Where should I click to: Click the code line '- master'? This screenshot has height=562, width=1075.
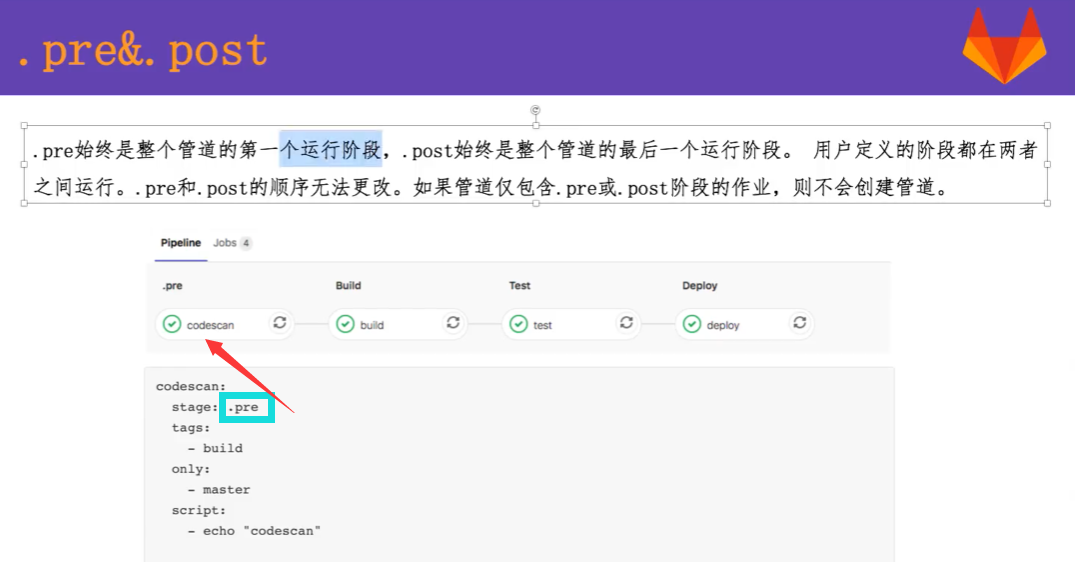tap(219, 489)
